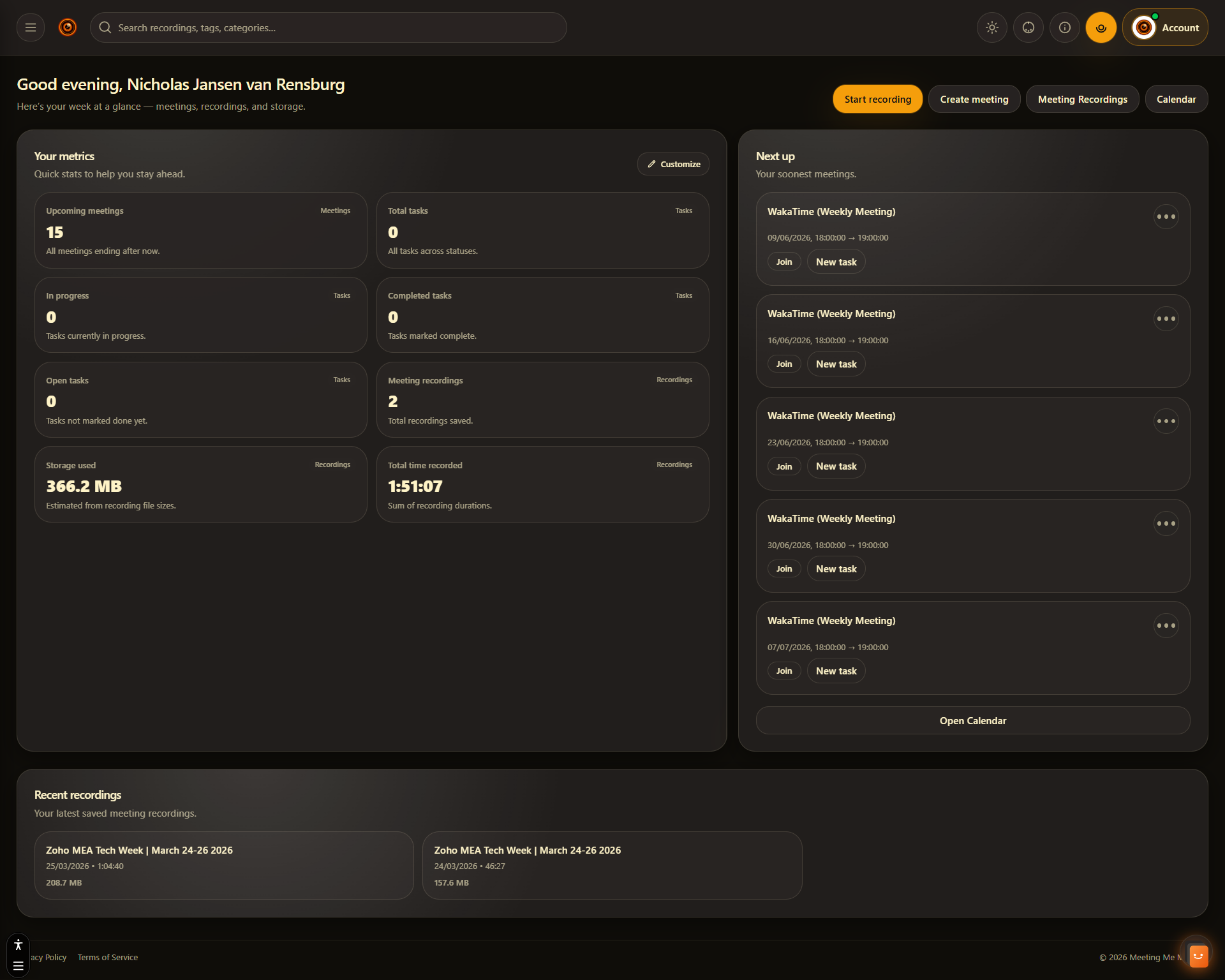Join the 16/06/2026 WakaTime meeting

[784, 364]
